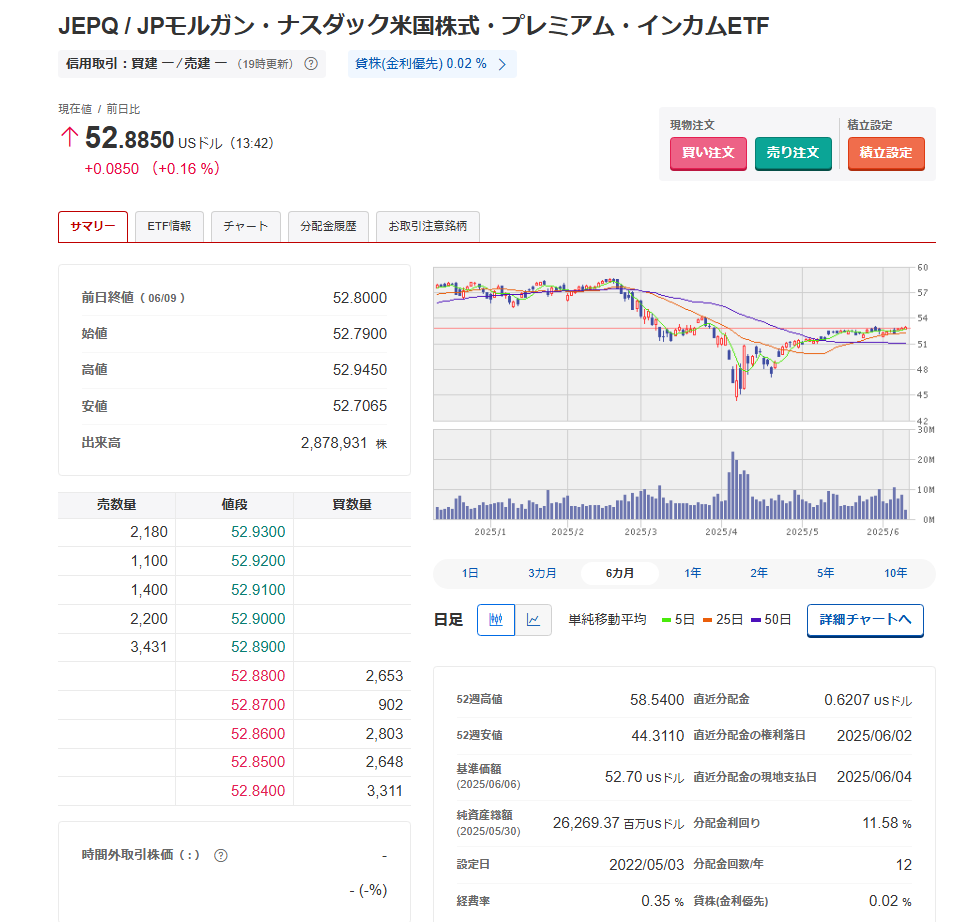Click the ask price 52.8900
Image resolution: width=965 pixels, height=922 pixels.
coord(258,647)
